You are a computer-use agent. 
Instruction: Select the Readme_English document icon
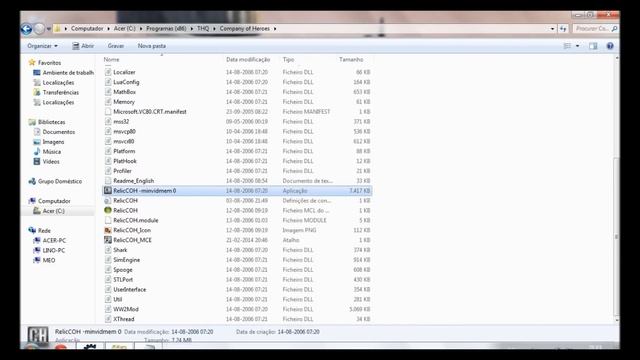108,181
